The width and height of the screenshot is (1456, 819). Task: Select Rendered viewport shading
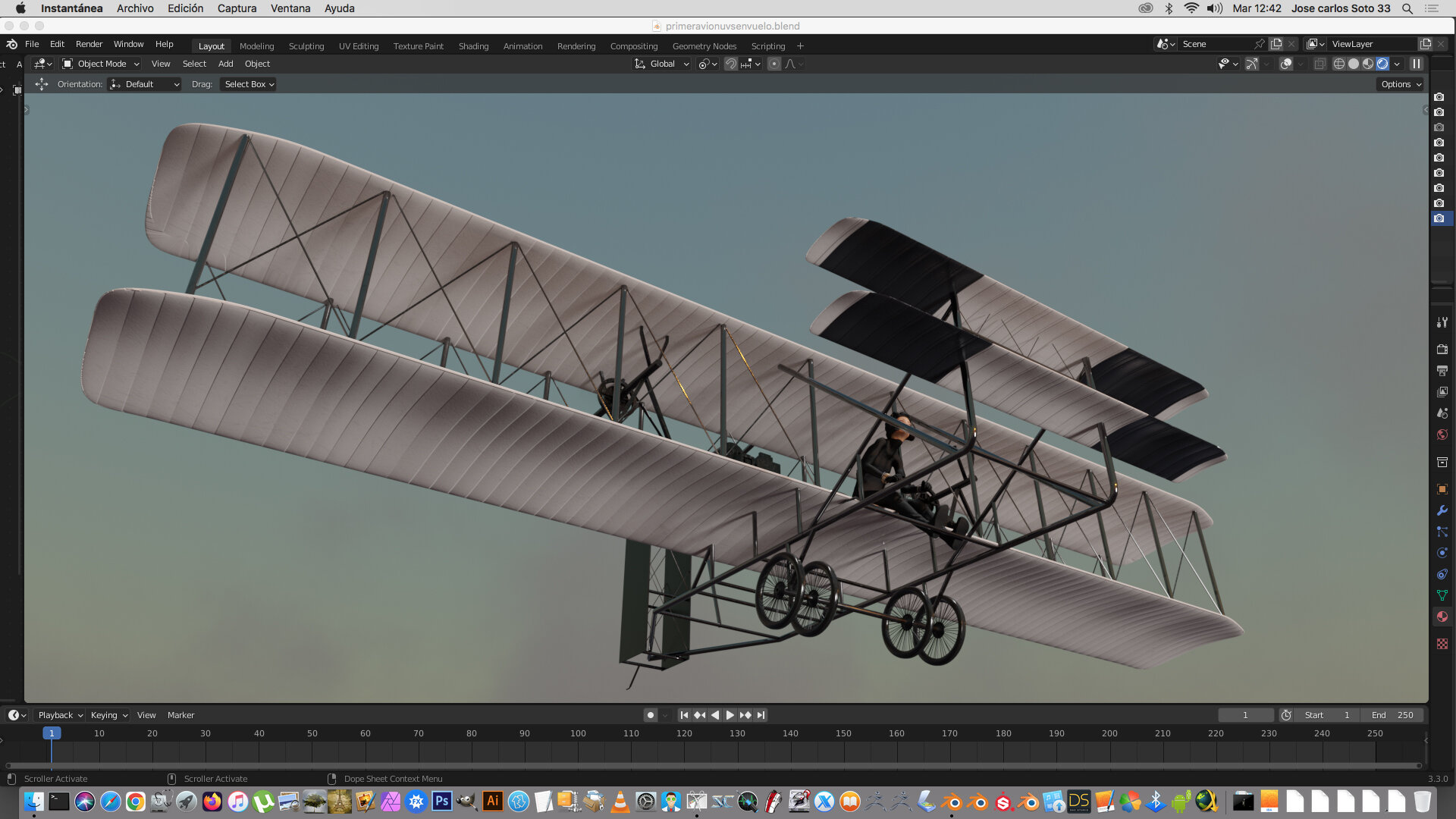click(x=1382, y=64)
